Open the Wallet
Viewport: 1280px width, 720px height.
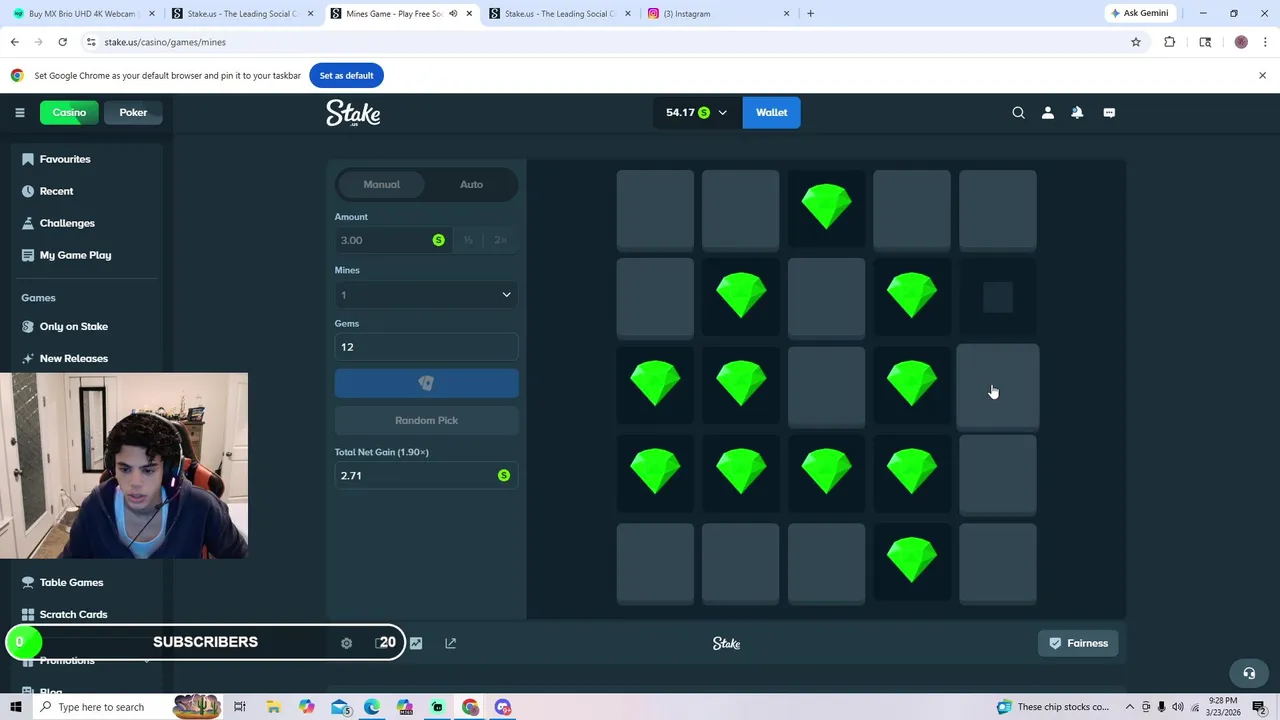(x=771, y=112)
